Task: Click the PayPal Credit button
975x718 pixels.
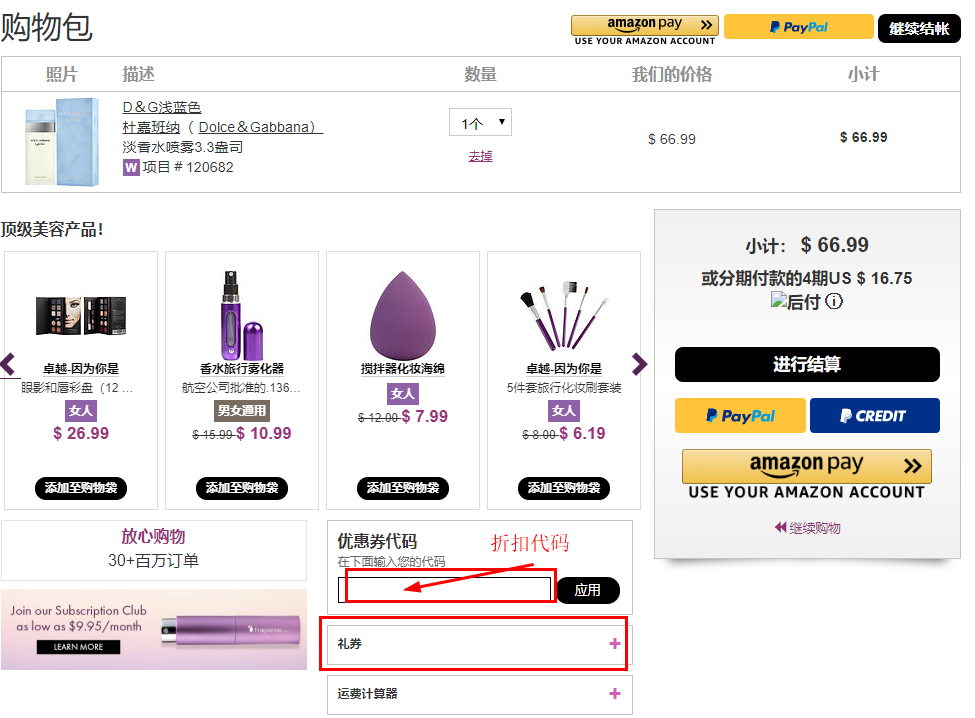Action: point(874,416)
